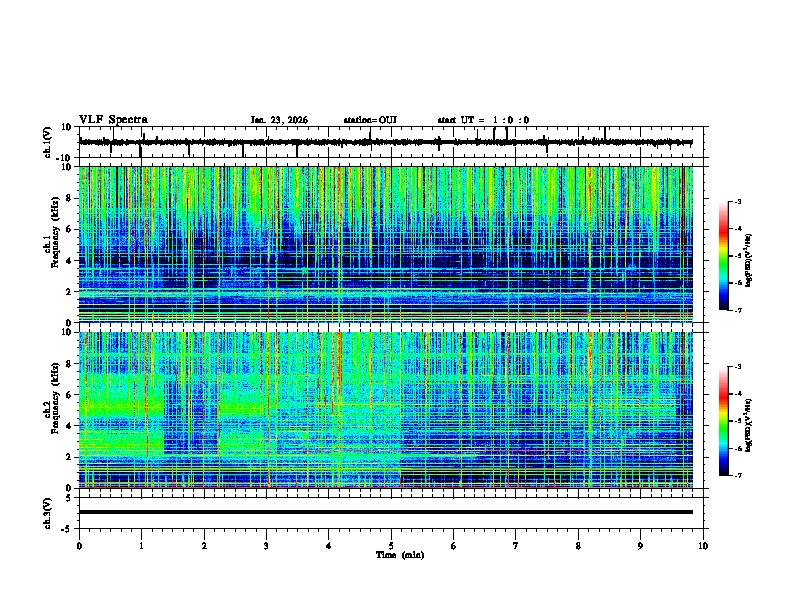
Task: Click the ch.2 color bar scale
Action: pyautogui.click(x=724, y=421)
